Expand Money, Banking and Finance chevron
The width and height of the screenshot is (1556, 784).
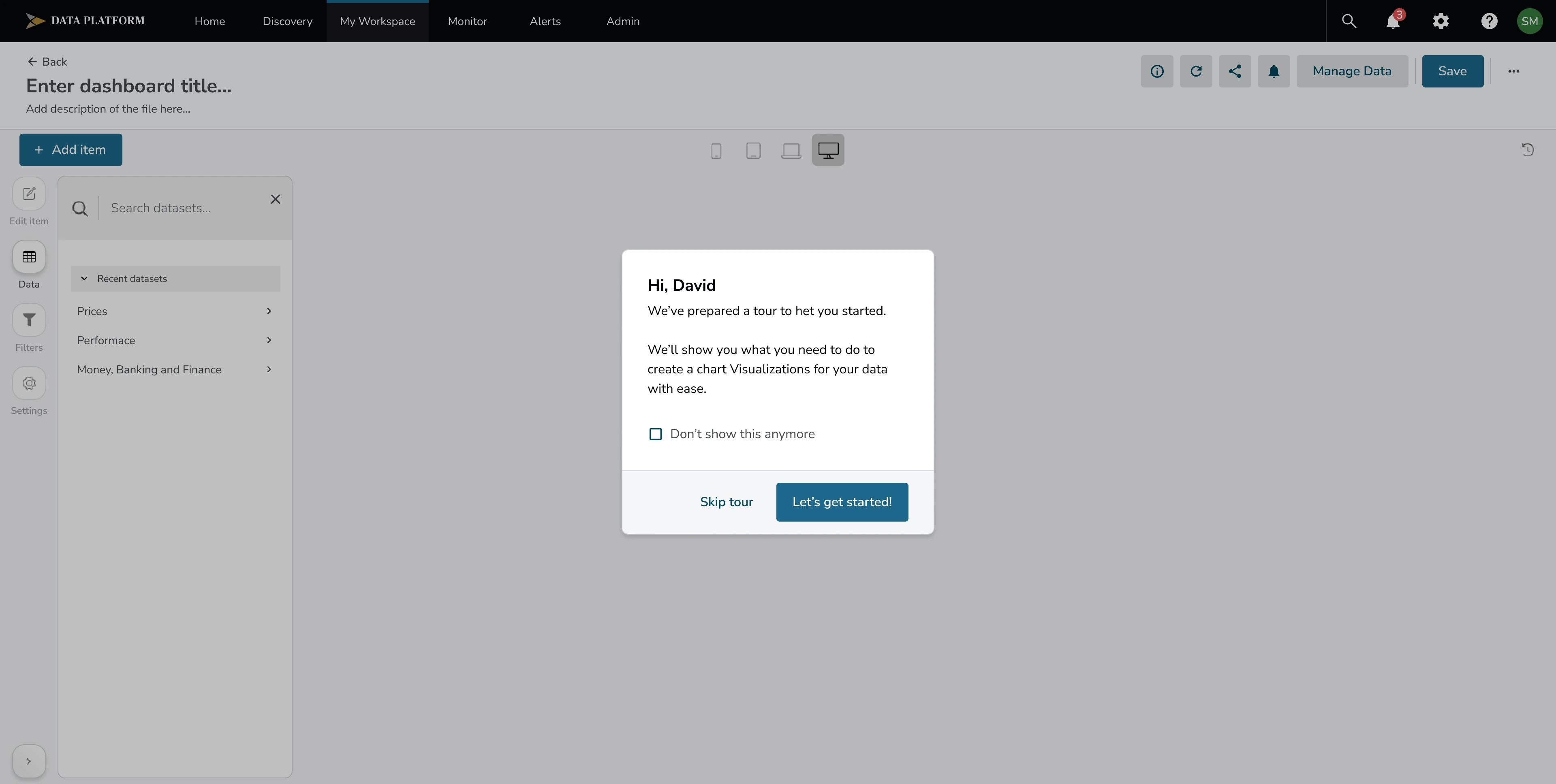point(269,369)
